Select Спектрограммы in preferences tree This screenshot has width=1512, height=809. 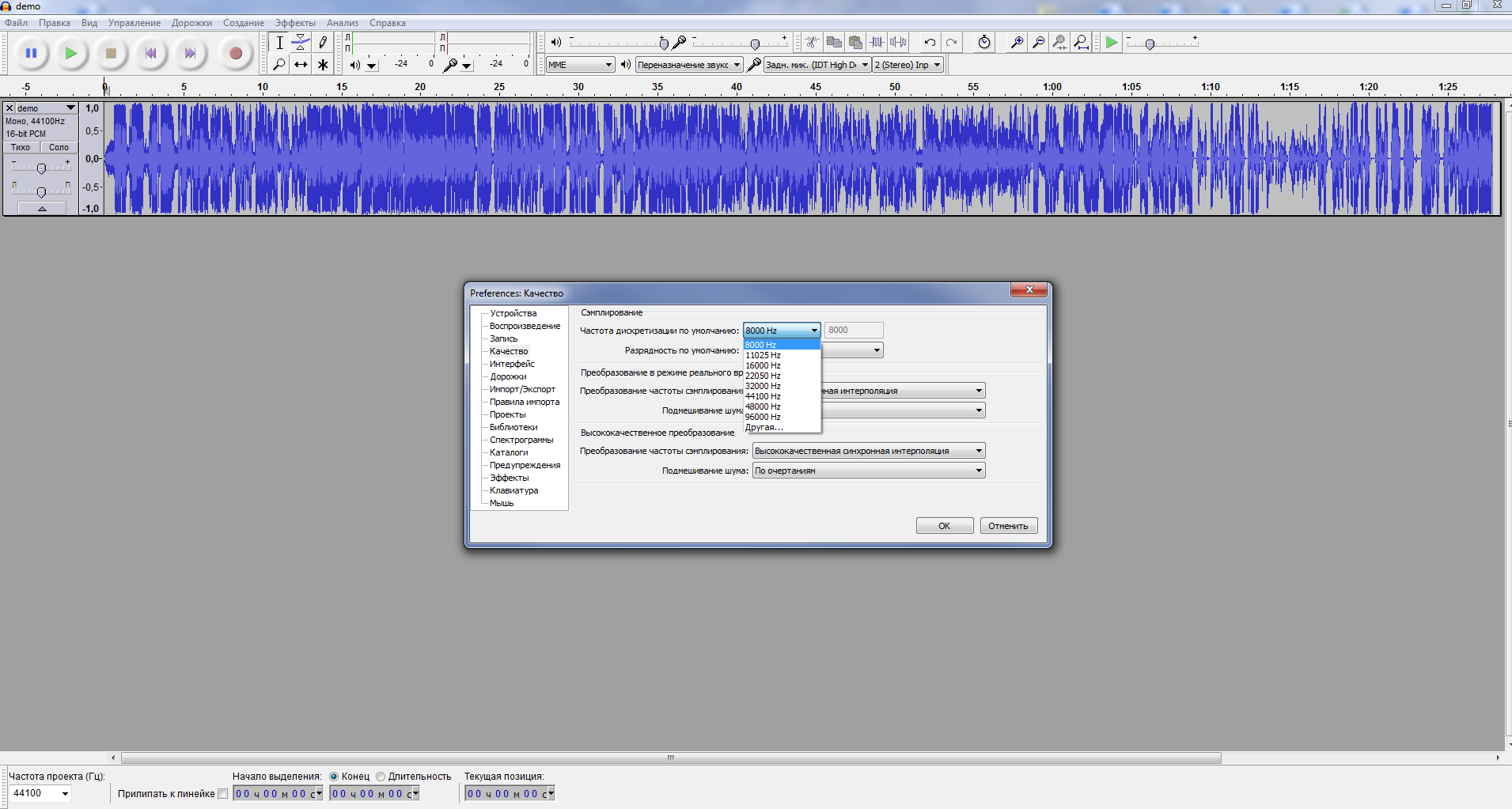point(521,440)
